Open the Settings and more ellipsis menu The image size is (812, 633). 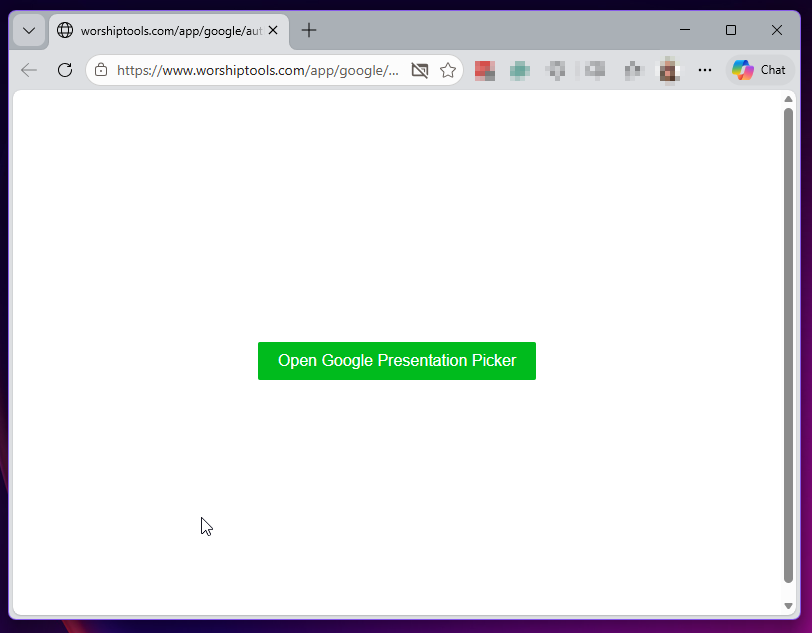coord(705,70)
